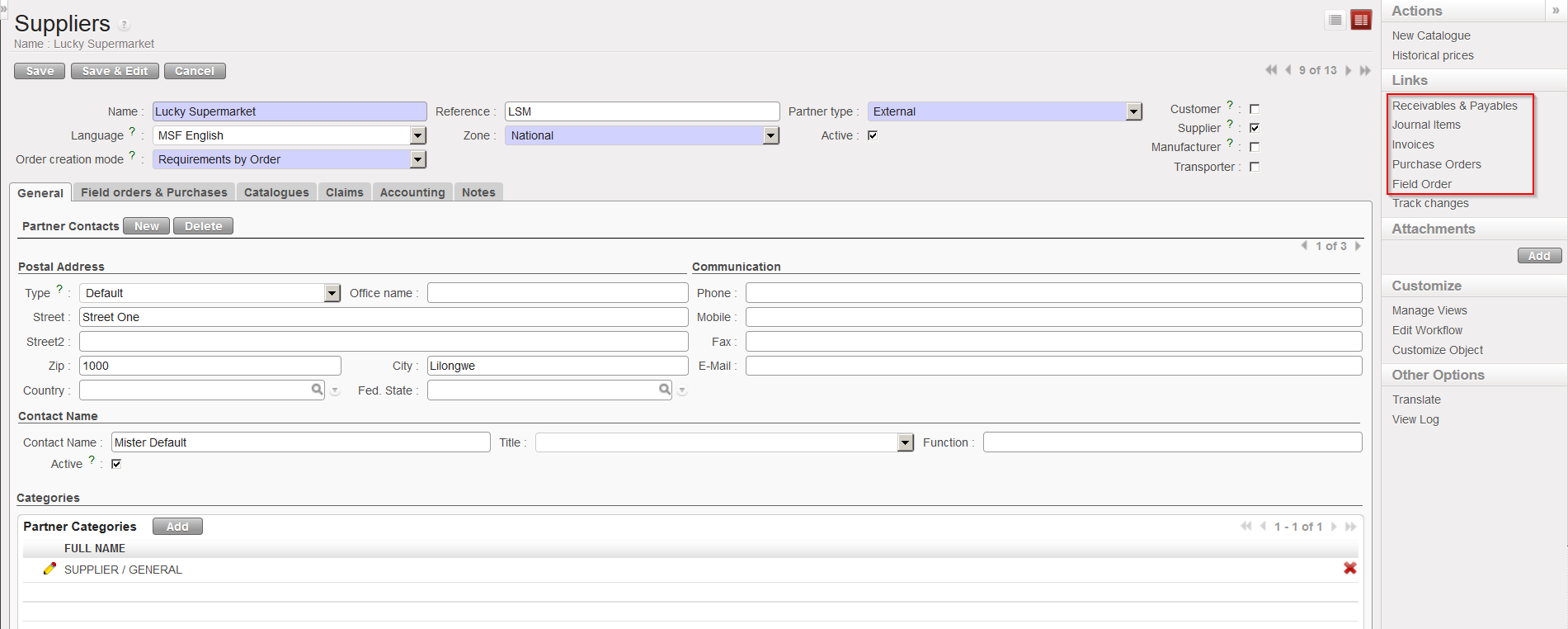The height and width of the screenshot is (629, 1568).
Task: Toggle the Manufacturer checkbox
Action: 1255,147
